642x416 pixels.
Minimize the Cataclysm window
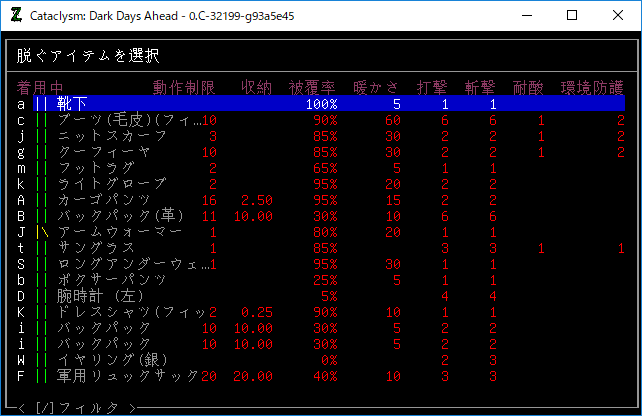[x=526, y=16]
